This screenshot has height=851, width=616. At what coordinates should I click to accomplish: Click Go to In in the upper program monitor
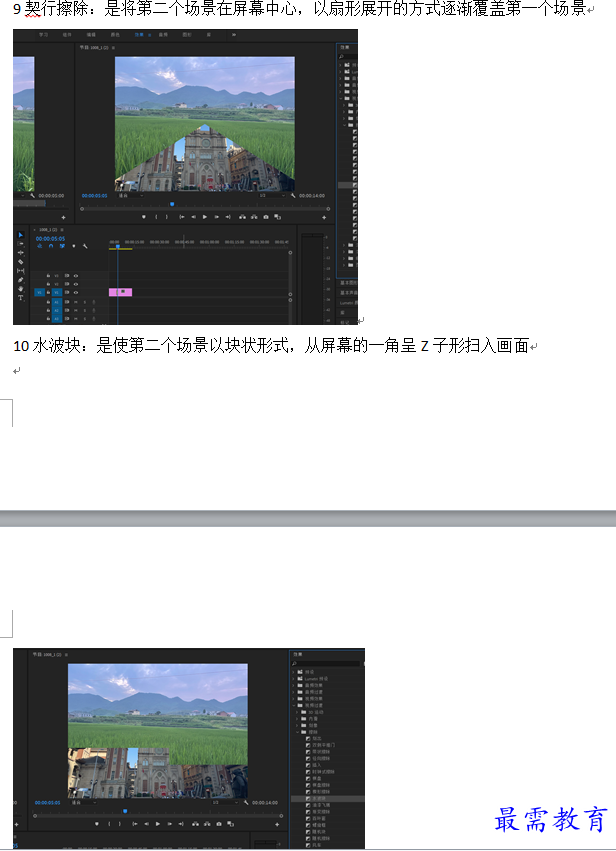182,217
